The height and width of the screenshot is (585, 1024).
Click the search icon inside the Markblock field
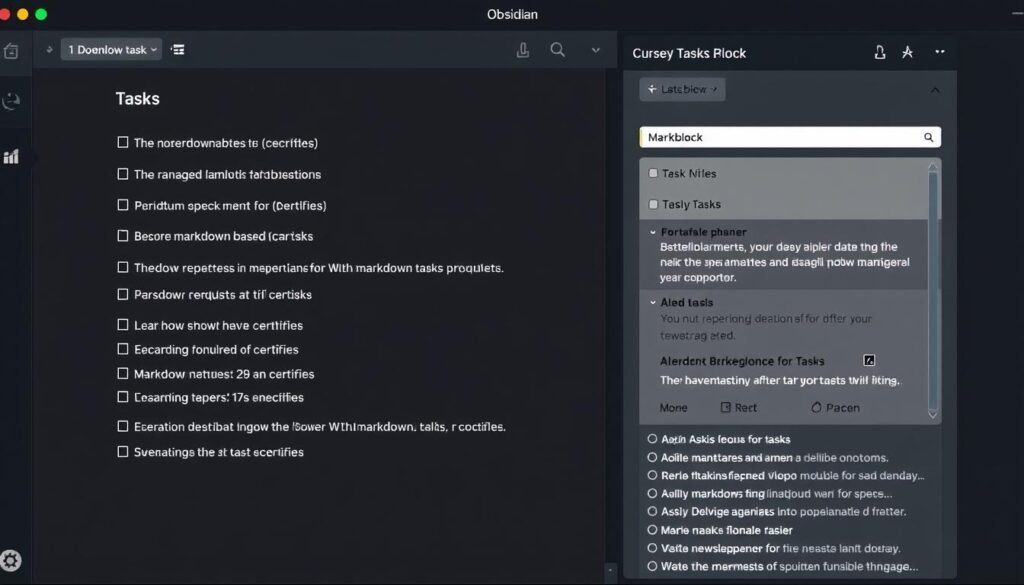929,137
